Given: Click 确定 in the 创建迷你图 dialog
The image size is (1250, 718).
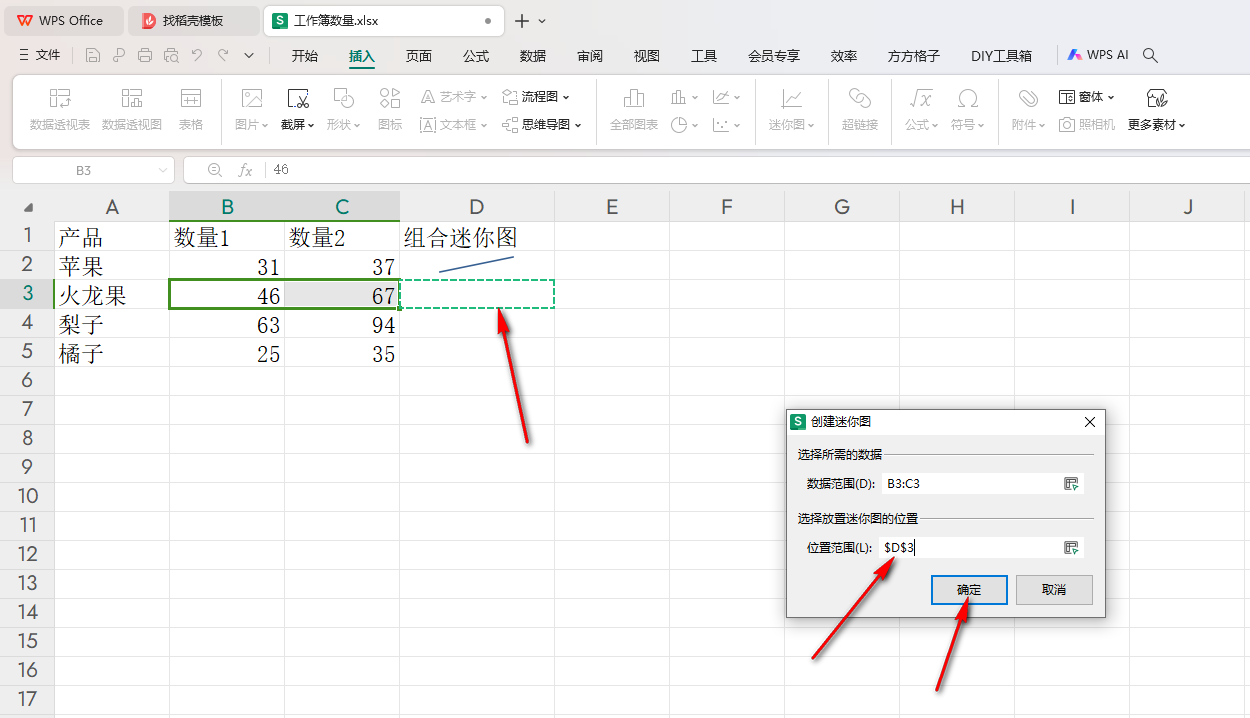Looking at the screenshot, I should pos(969,590).
